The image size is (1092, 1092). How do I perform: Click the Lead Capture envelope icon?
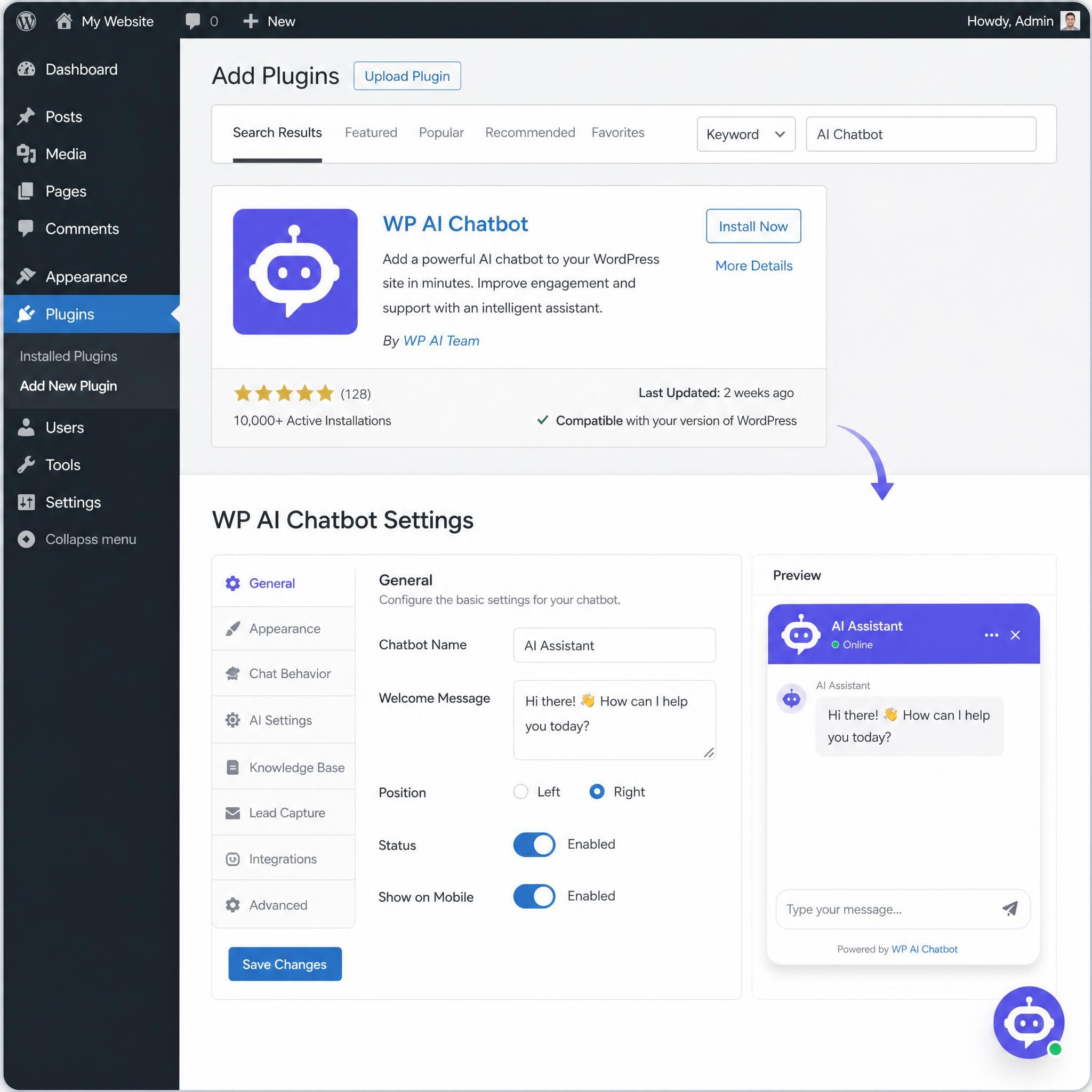pos(233,813)
